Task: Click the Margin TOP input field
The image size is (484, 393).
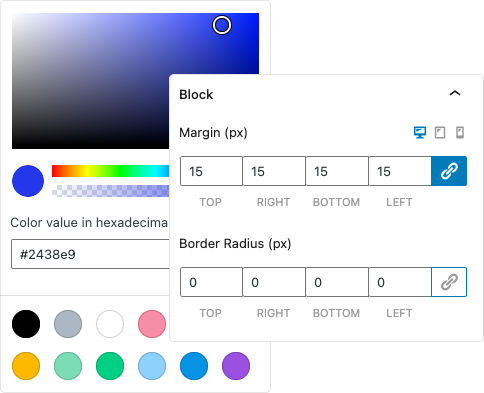Action: (211, 171)
